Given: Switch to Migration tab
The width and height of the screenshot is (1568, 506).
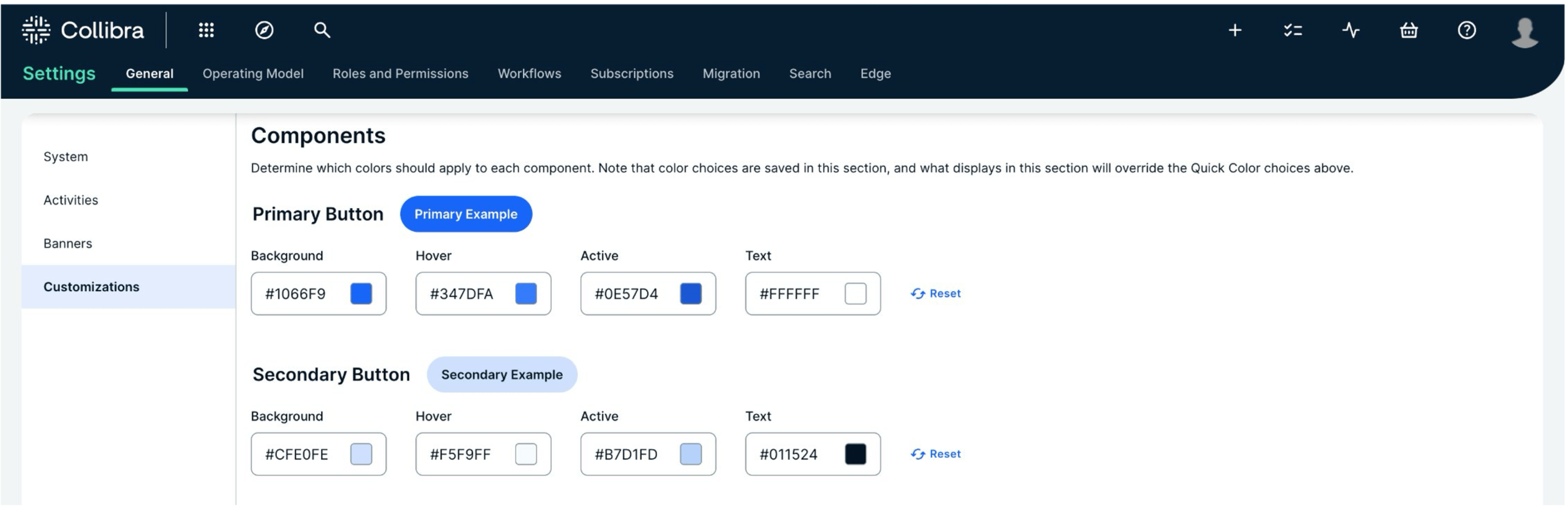Looking at the screenshot, I should coord(732,74).
